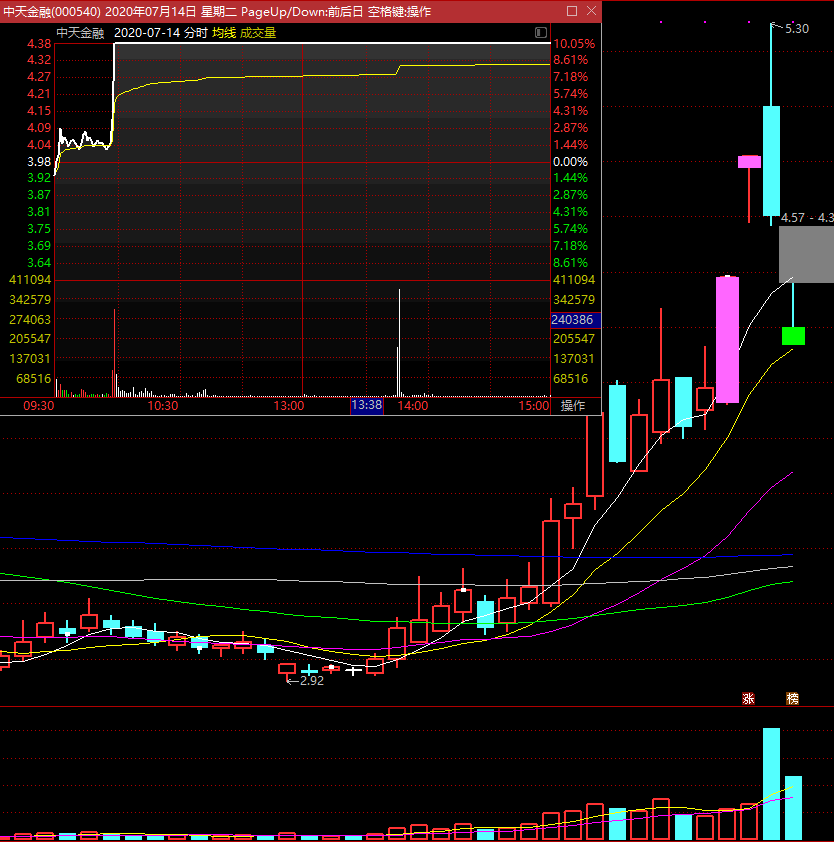The height and width of the screenshot is (842, 834).
Task: Click the 10.05% limit-up label on the right axis
Action: pyautogui.click(x=574, y=44)
